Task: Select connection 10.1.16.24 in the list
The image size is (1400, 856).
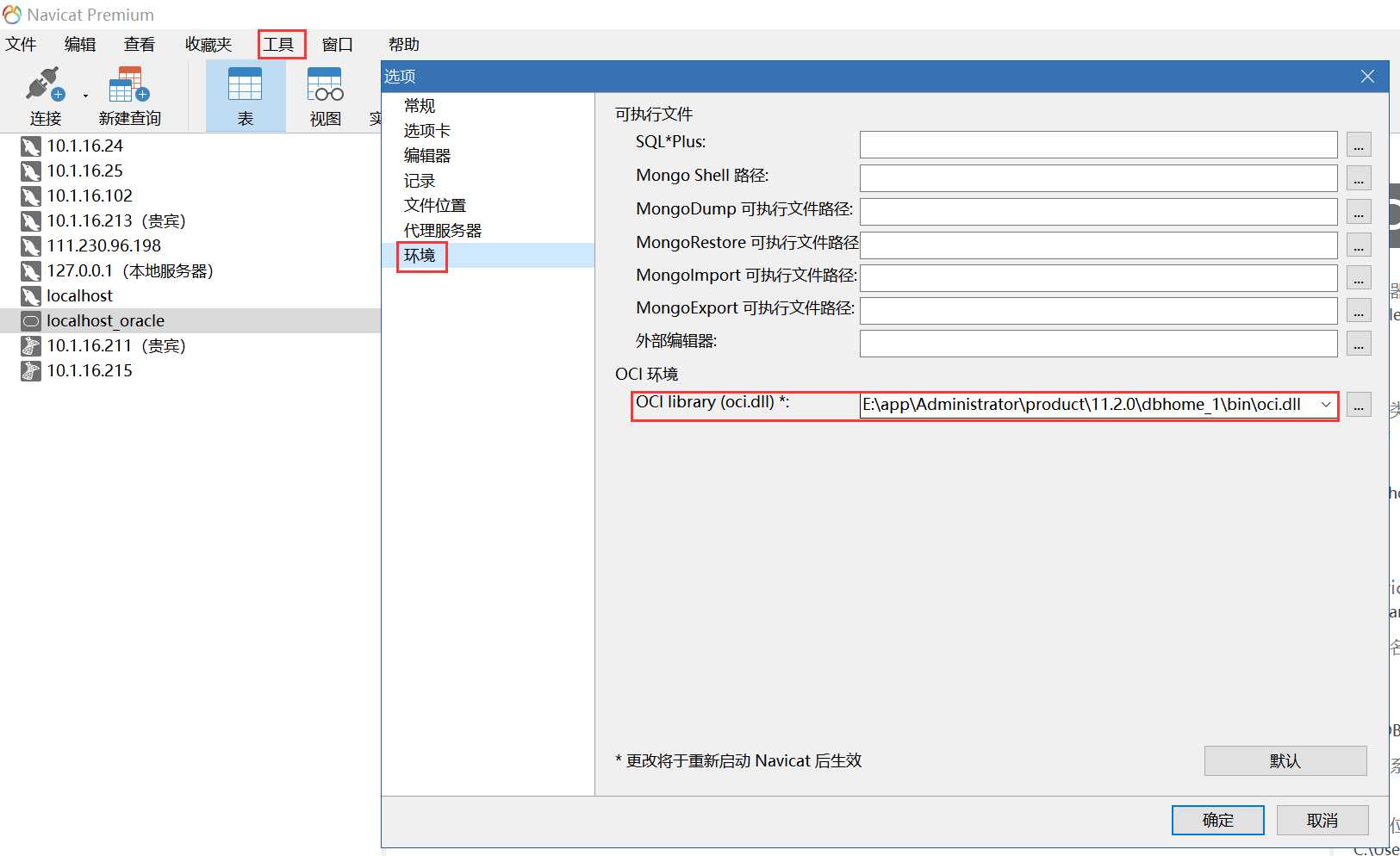Action: point(85,146)
